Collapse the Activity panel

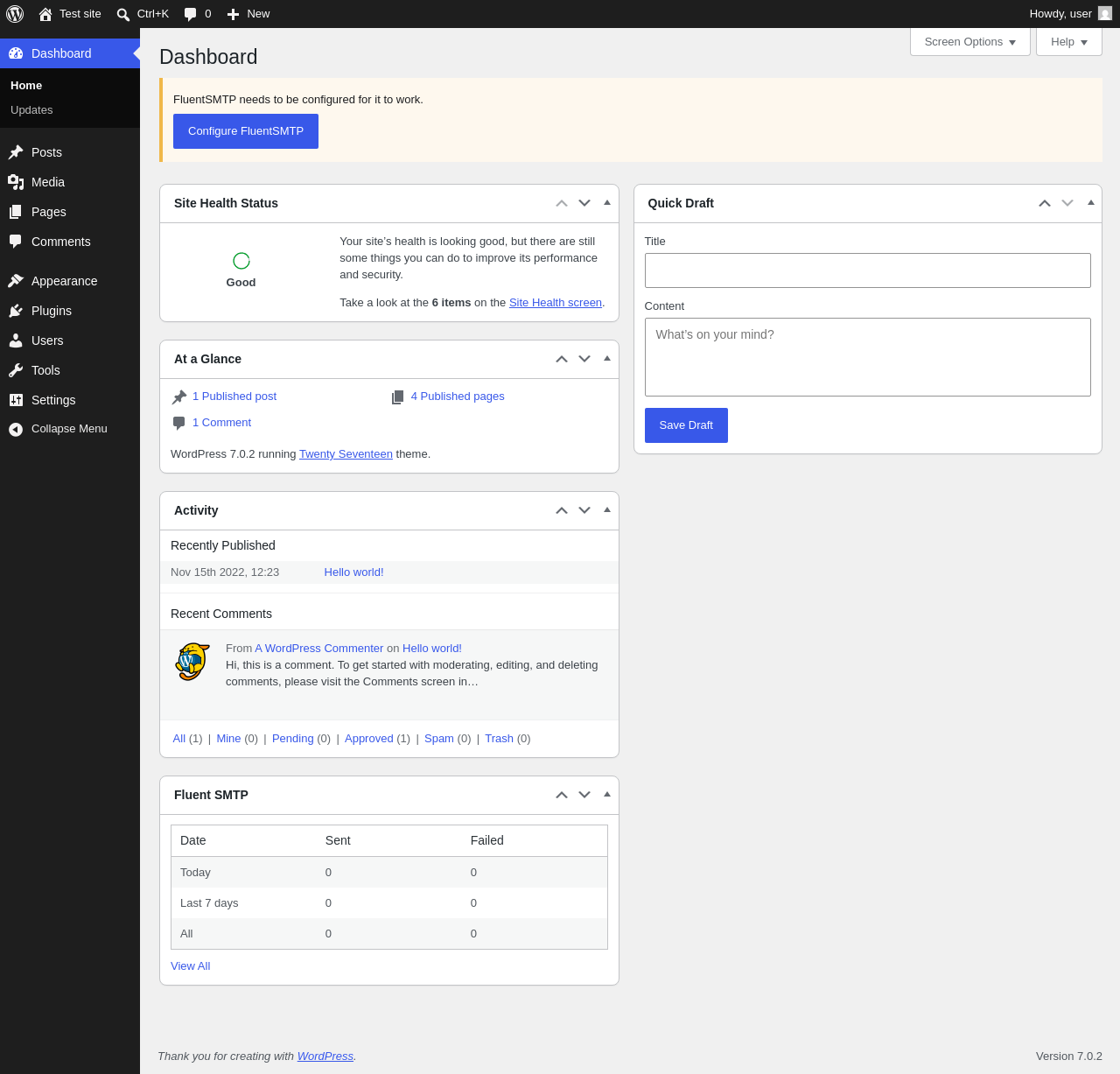[607, 510]
